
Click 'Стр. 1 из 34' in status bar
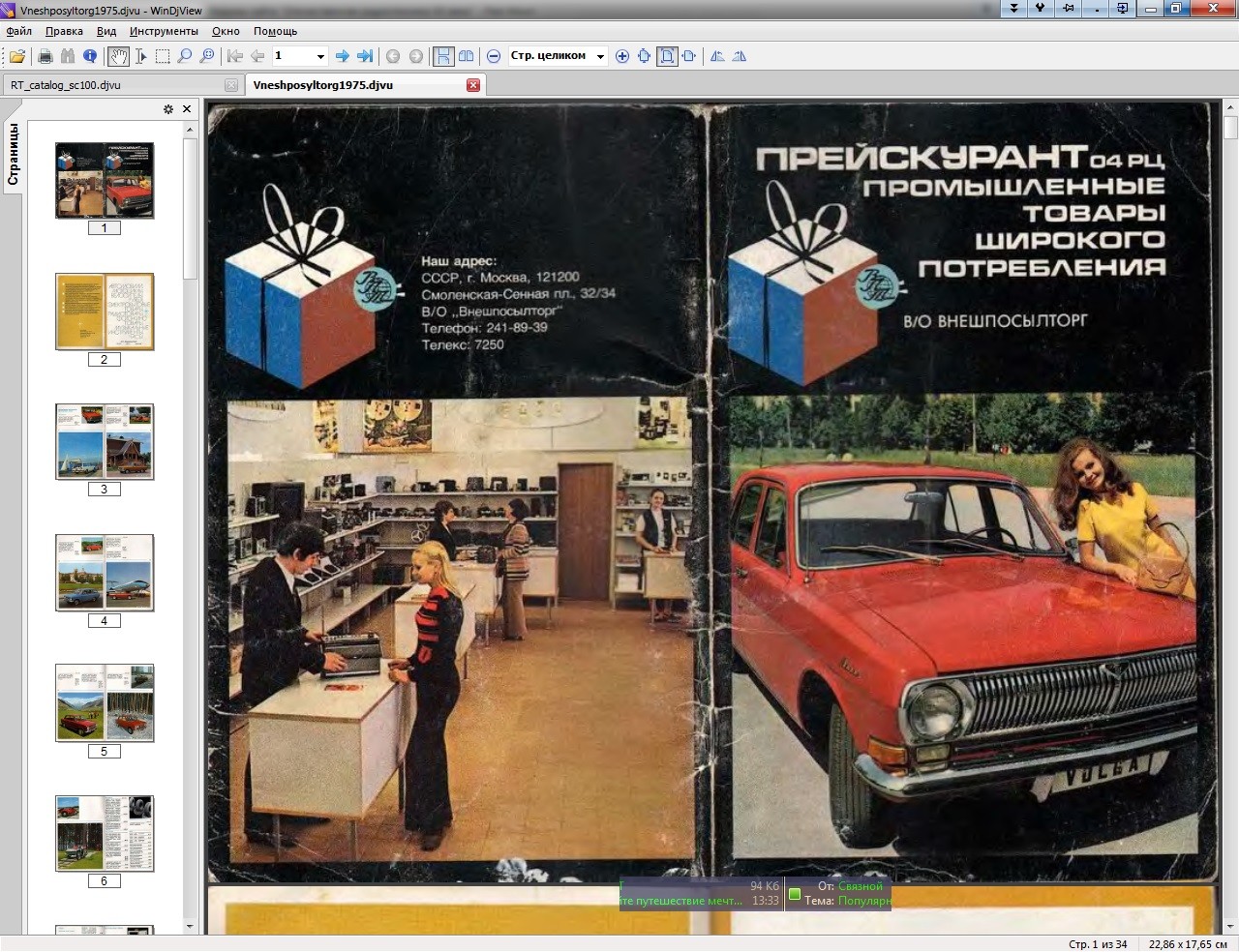(1098, 944)
